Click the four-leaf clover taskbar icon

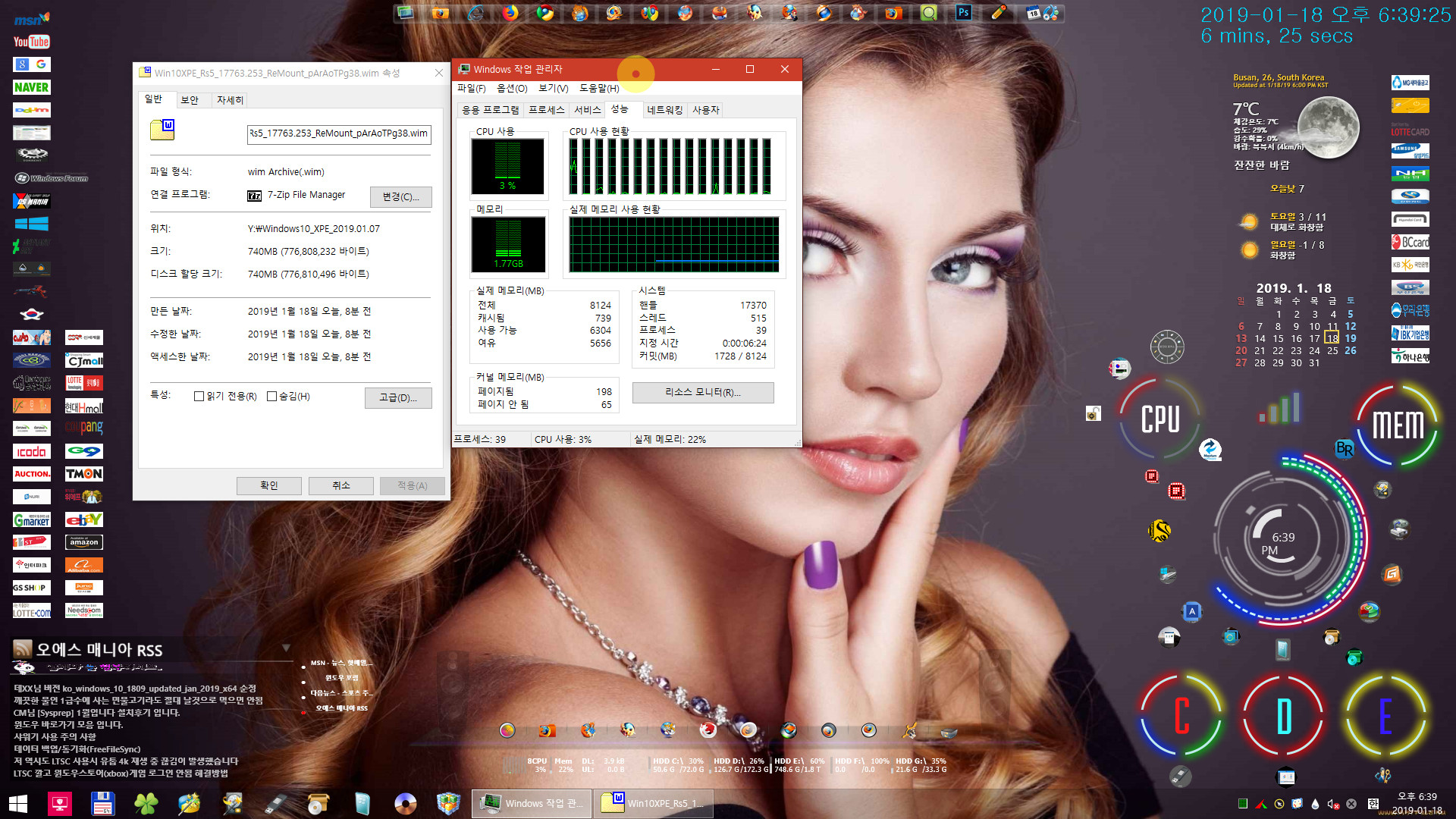tap(146, 803)
